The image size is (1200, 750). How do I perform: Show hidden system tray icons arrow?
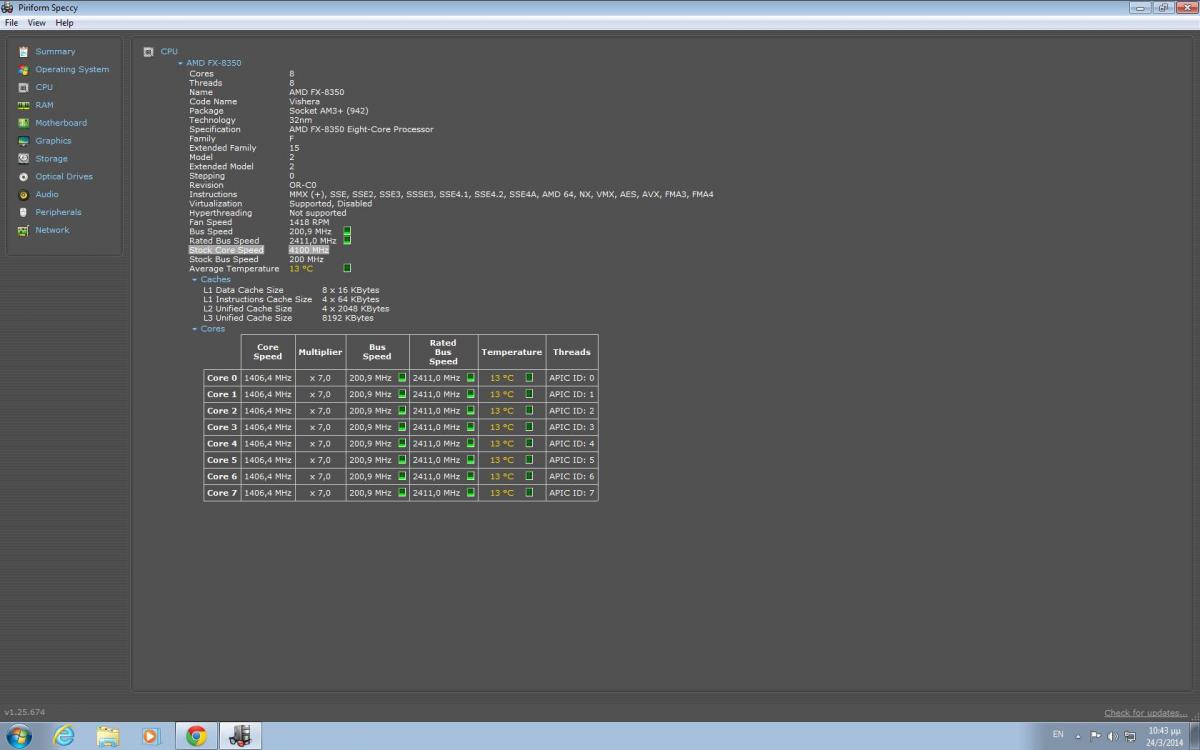coord(1078,736)
